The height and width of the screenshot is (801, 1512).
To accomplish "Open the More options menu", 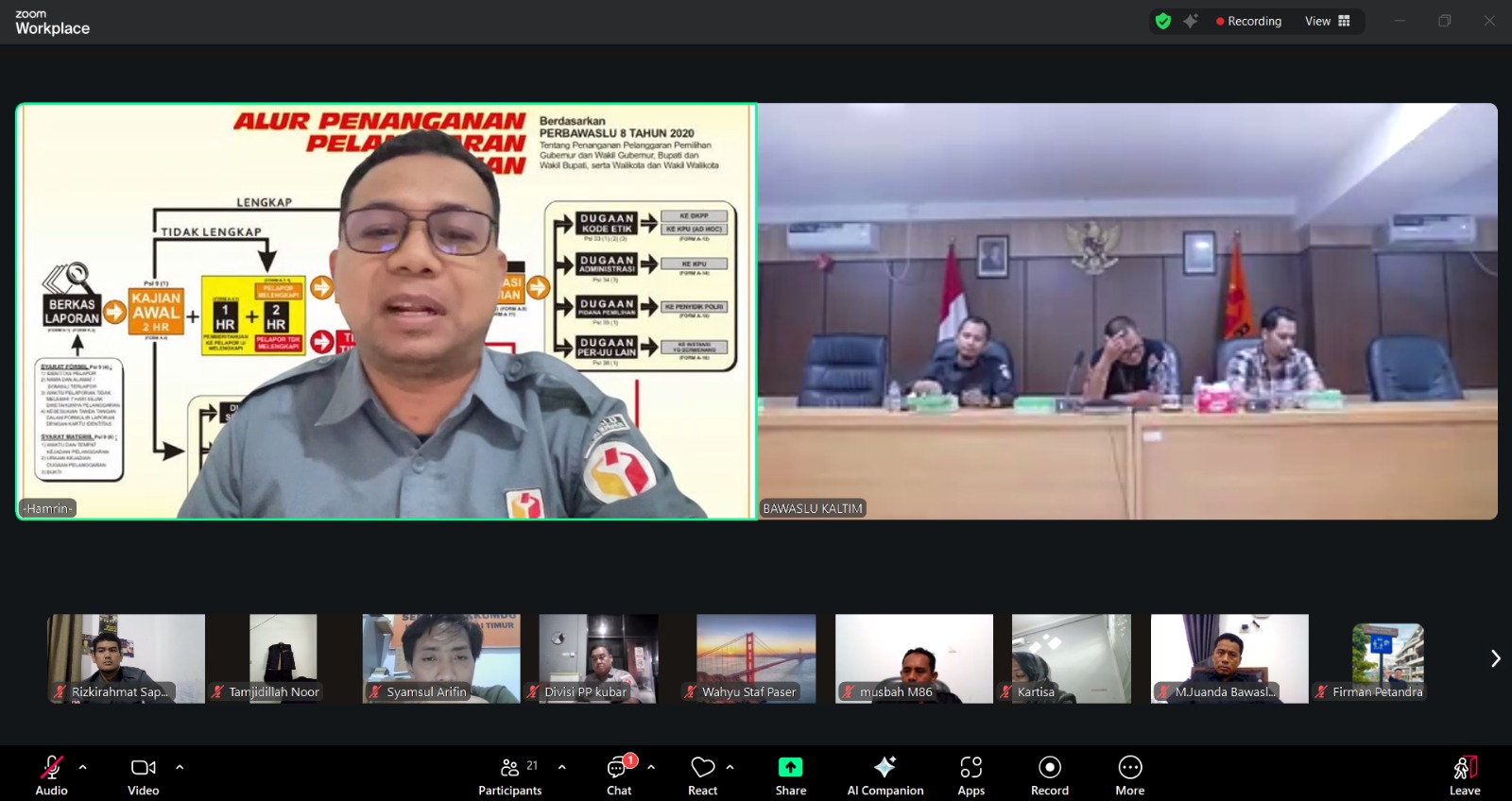I will click(1130, 775).
